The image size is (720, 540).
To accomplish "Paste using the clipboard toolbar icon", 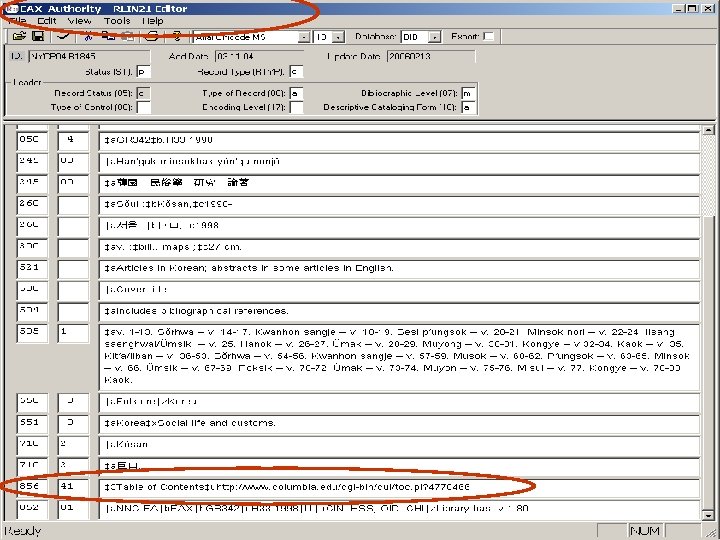I will click(x=128, y=36).
